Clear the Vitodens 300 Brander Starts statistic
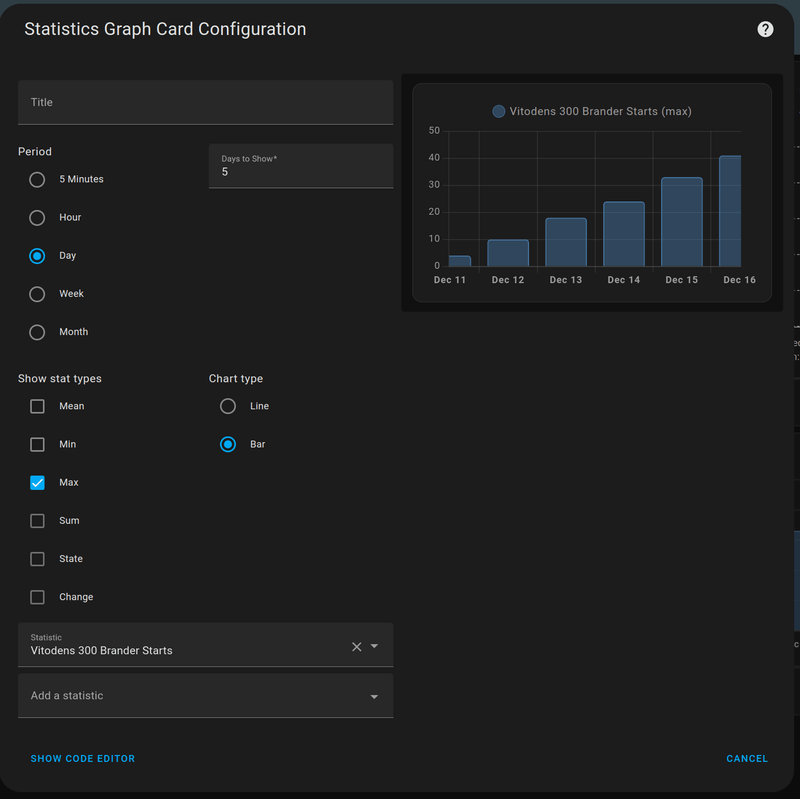This screenshot has height=799, width=800. [x=356, y=647]
